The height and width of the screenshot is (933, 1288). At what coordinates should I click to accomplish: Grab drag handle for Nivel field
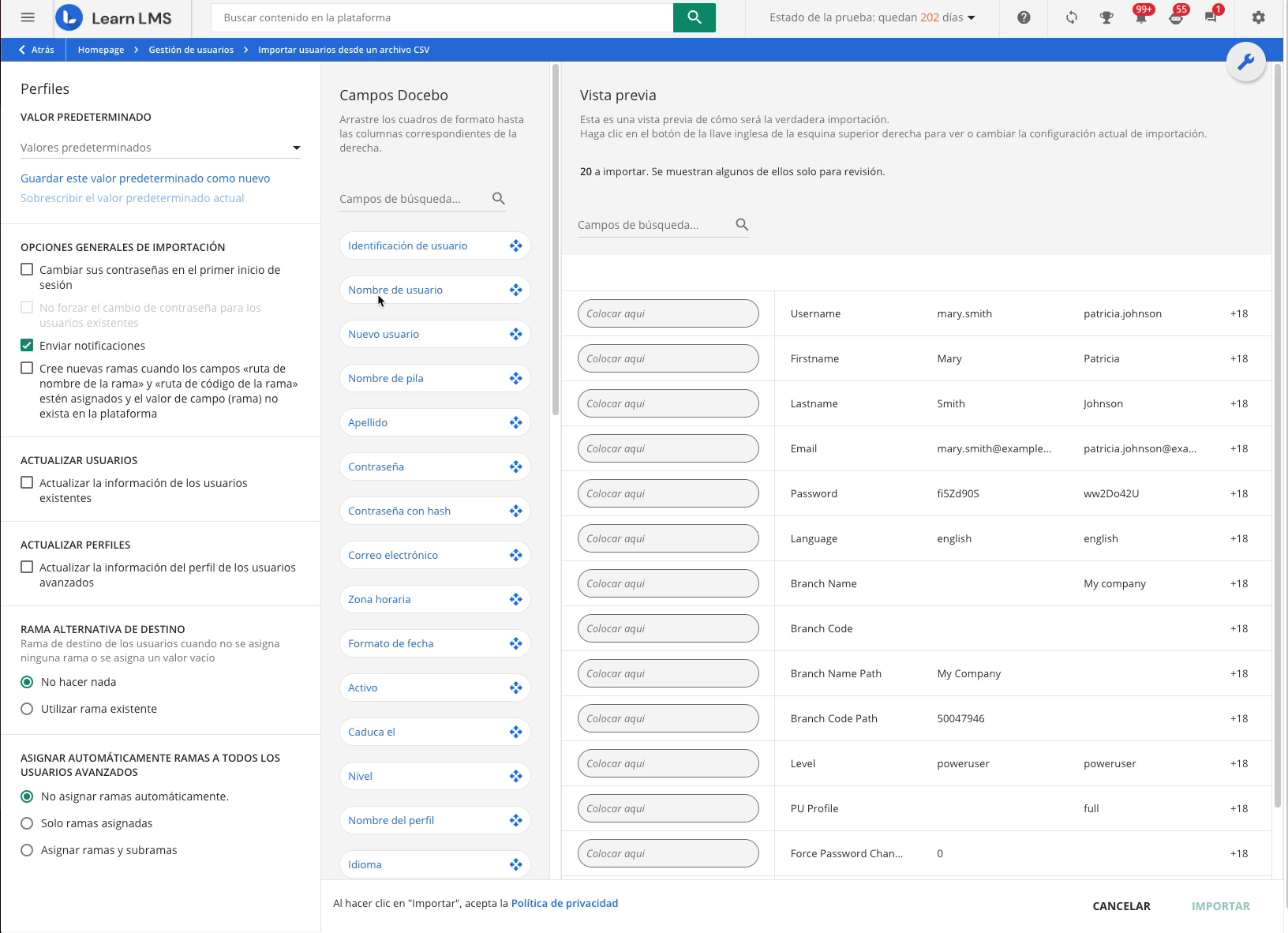[x=516, y=776]
